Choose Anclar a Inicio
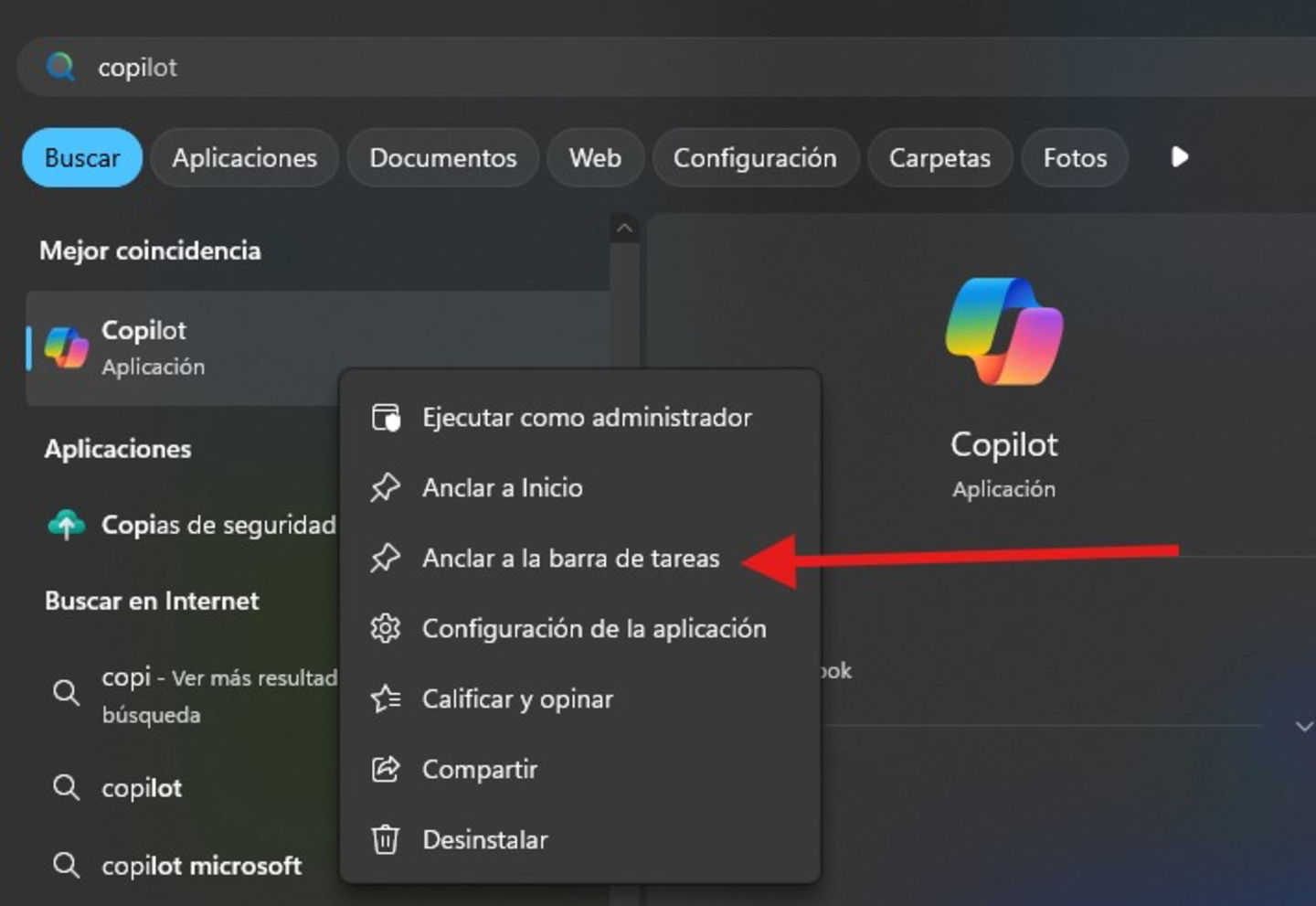 point(579,488)
